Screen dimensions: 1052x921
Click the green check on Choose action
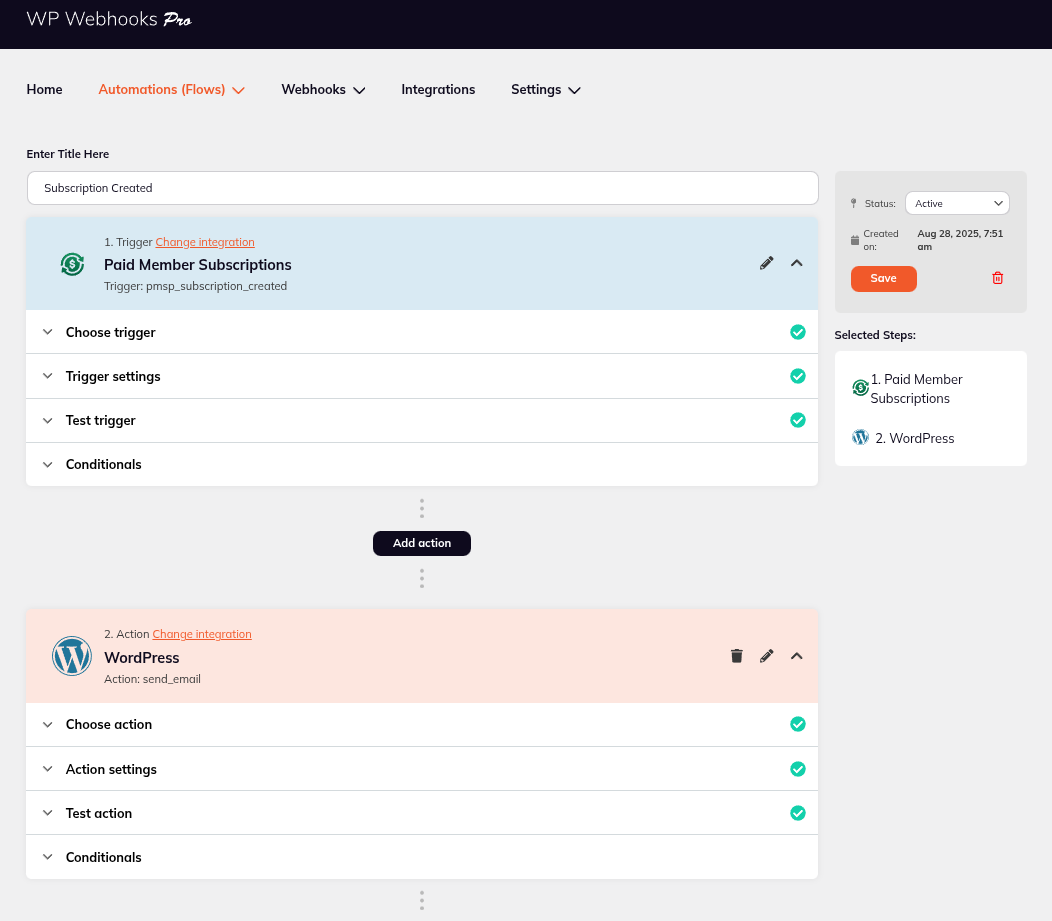click(x=797, y=724)
